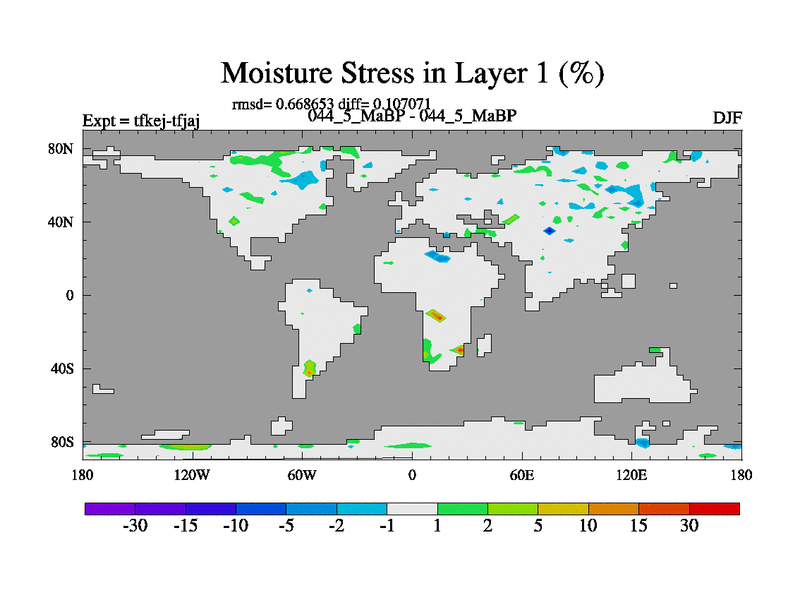Click the orange-red patch in central Africa

pos(436,316)
